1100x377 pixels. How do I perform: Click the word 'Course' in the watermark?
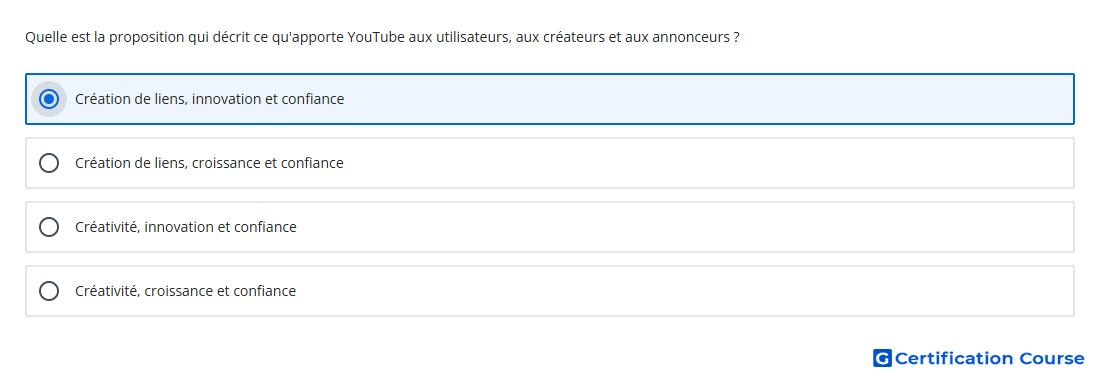1052,358
